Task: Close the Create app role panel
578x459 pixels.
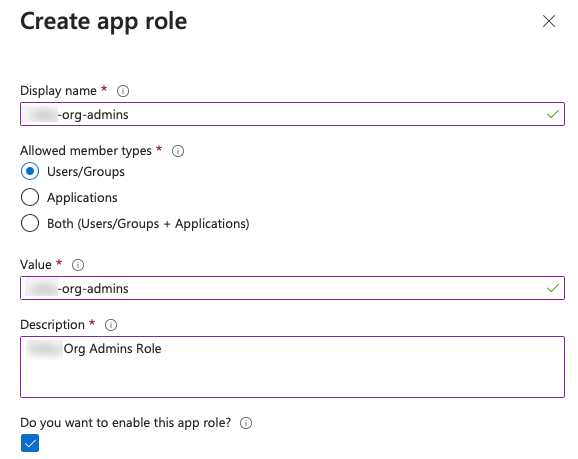Action: (549, 21)
